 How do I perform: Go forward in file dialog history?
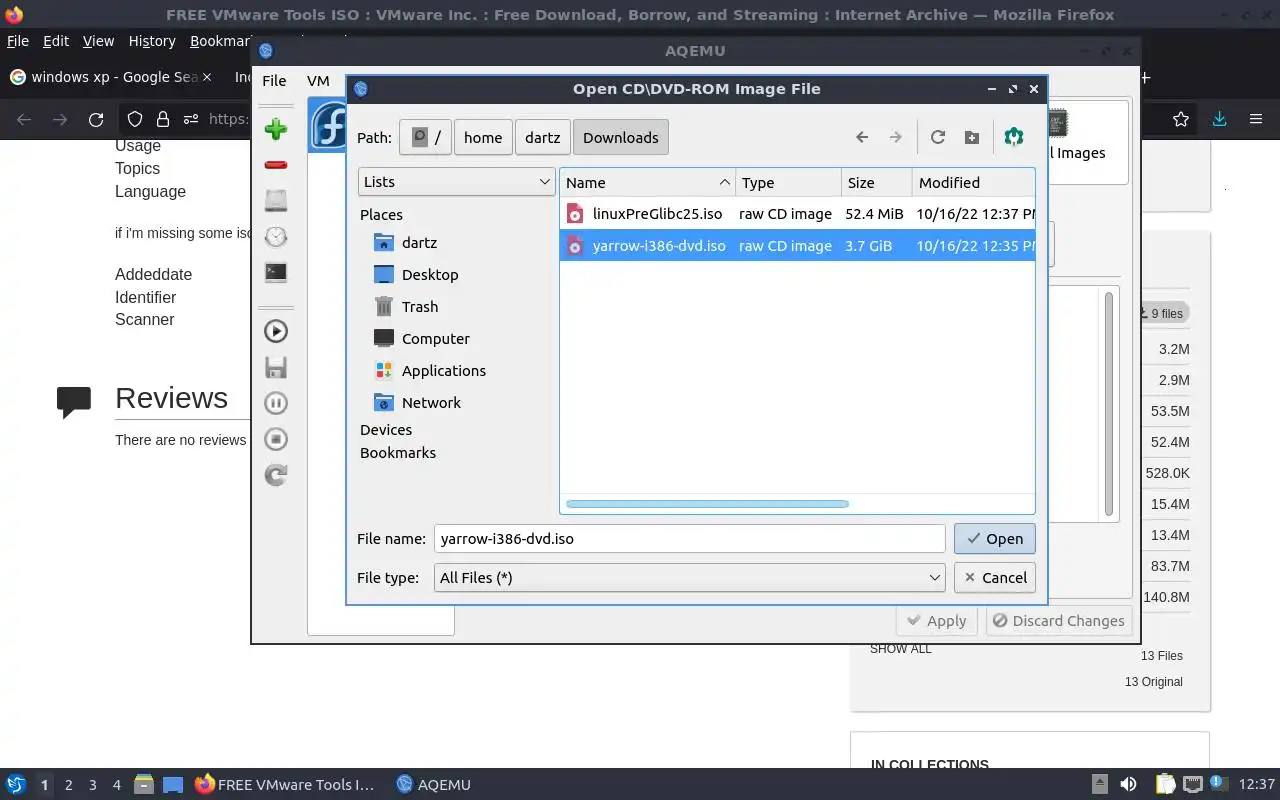[896, 137]
